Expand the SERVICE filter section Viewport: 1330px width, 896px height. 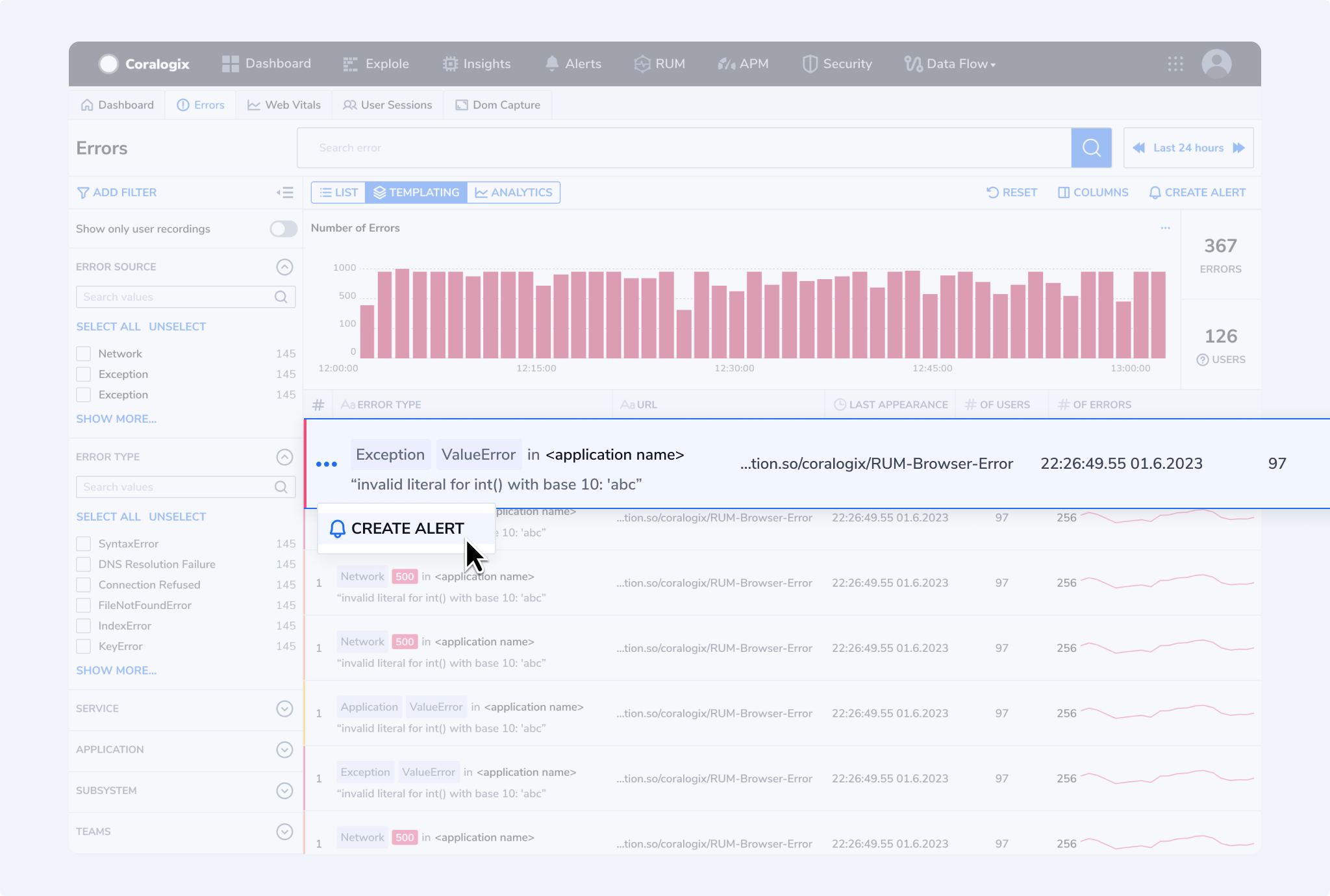click(285, 707)
